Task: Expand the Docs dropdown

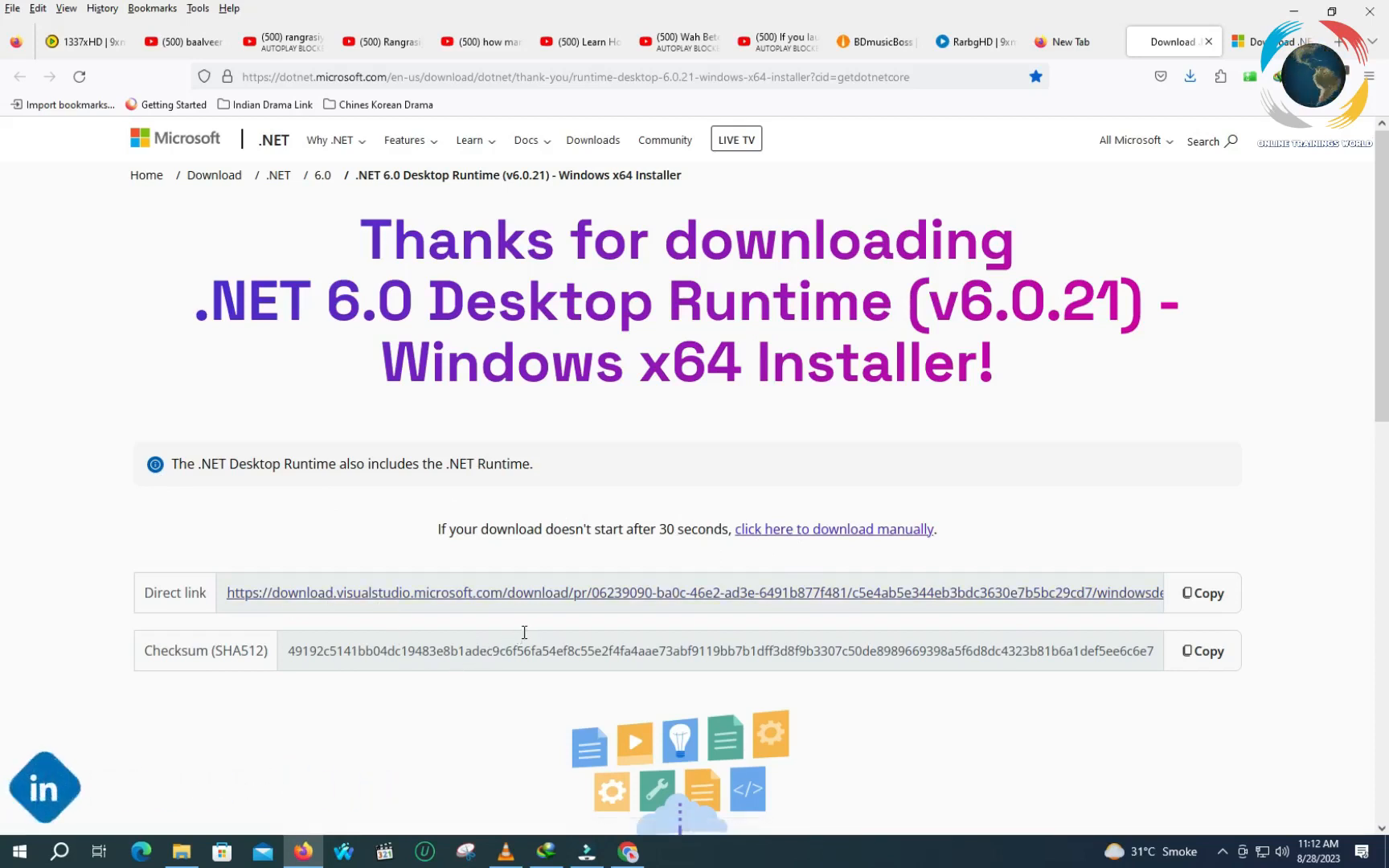Action: point(532,140)
